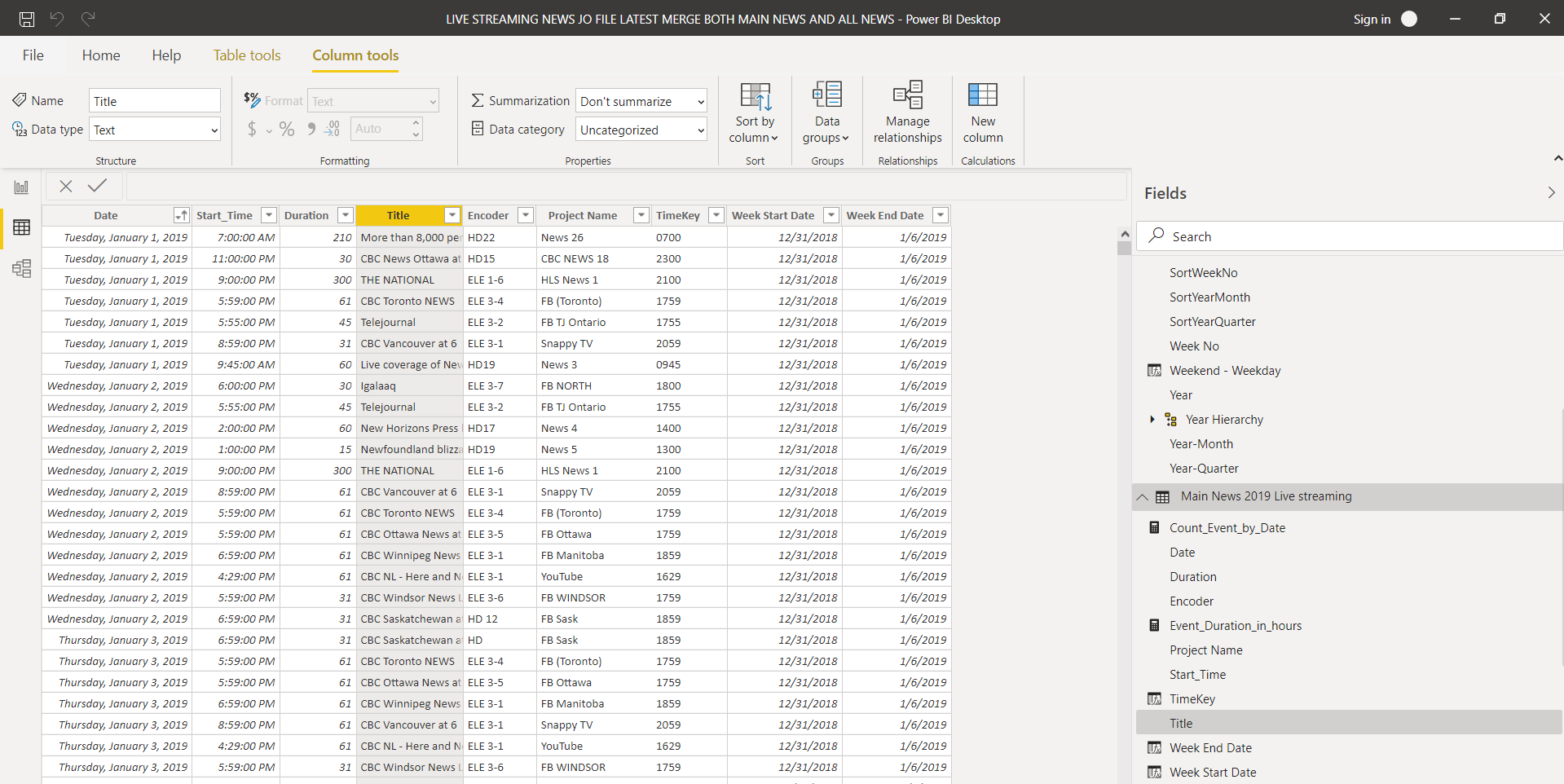This screenshot has width=1564, height=784.
Task: Collapse the Main News 2019 Live streaming table
Action: coord(1143,497)
